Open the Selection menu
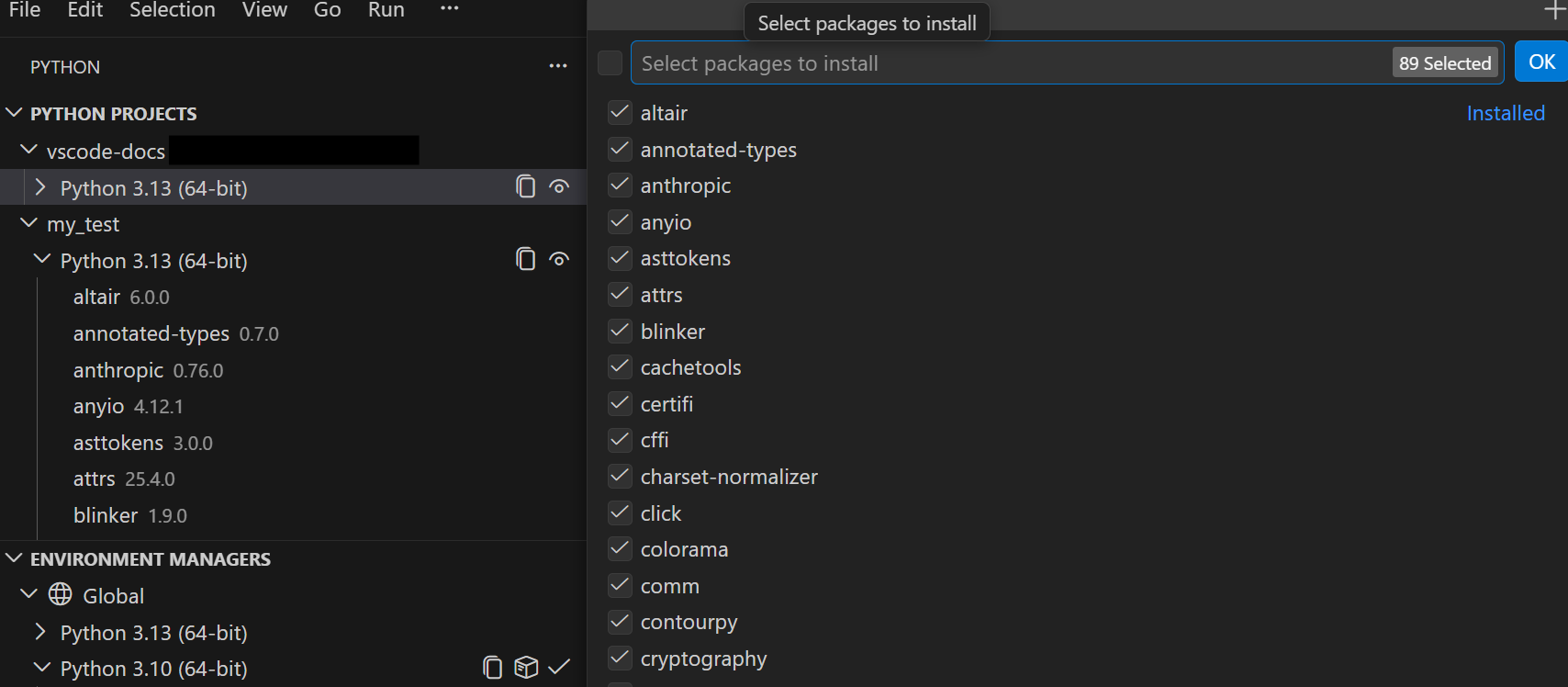Viewport: 1568px width, 687px height. click(x=172, y=10)
